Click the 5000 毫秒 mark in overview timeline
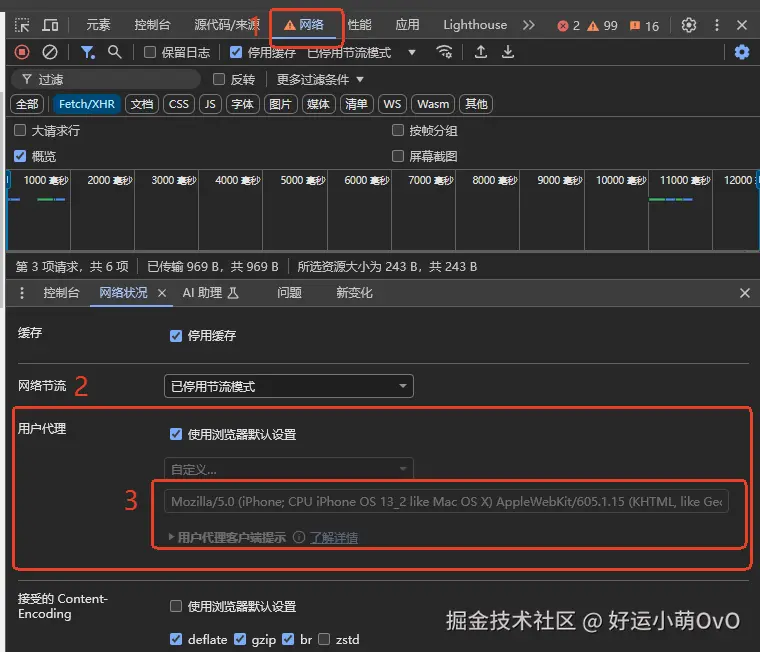Viewport: 760px width, 652px height. tap(303, 180)
